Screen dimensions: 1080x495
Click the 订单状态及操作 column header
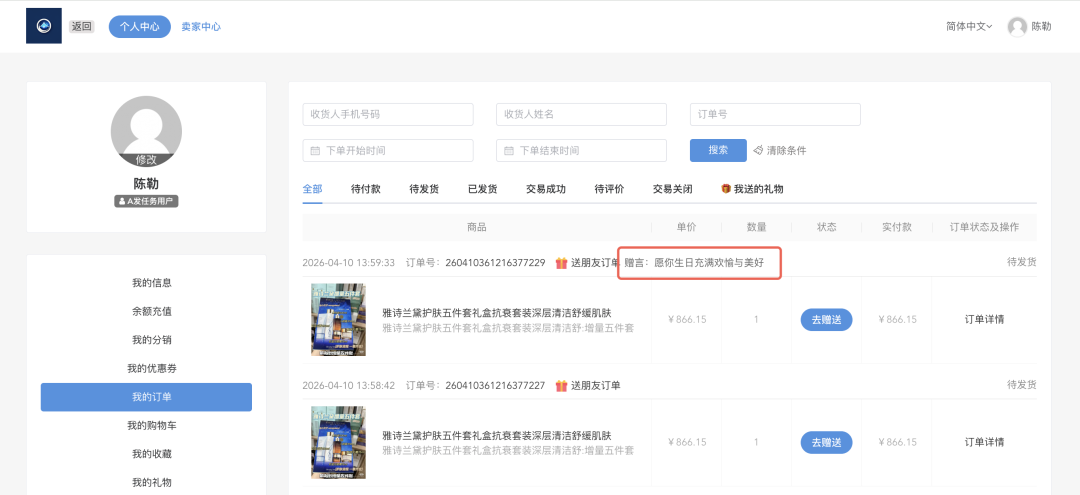[984, 227]
